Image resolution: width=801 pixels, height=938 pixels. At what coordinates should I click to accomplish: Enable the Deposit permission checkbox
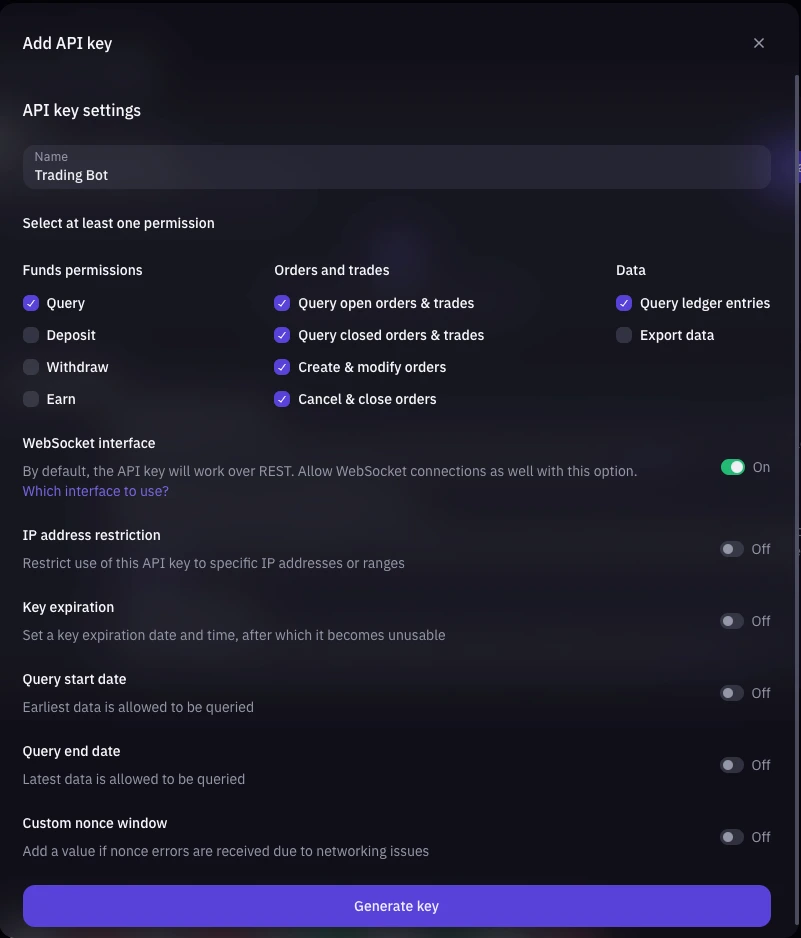click(x=31, y=335)
